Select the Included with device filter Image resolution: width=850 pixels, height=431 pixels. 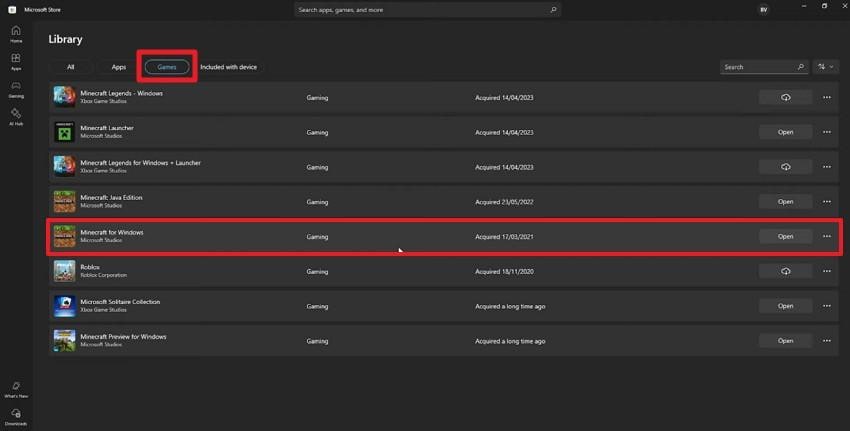pyautogui.click(x=228, y=67)
